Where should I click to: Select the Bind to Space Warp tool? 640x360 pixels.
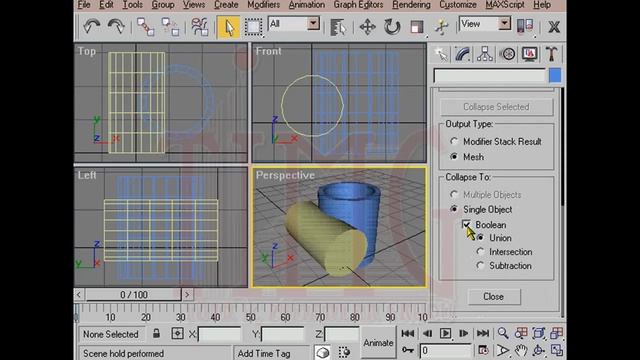200,27
